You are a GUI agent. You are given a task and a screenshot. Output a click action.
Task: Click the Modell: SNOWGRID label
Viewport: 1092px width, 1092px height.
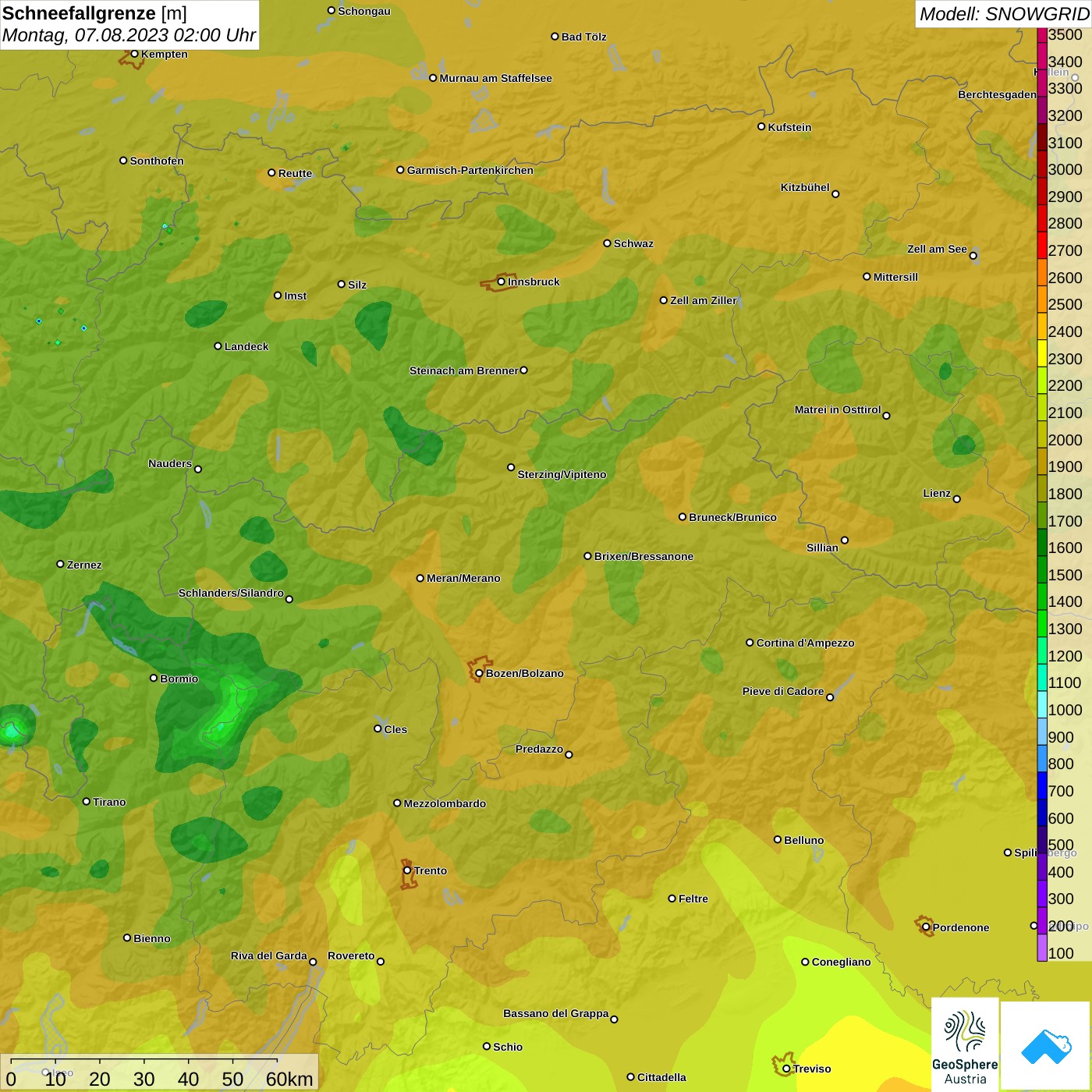(x=1004, y=14)
